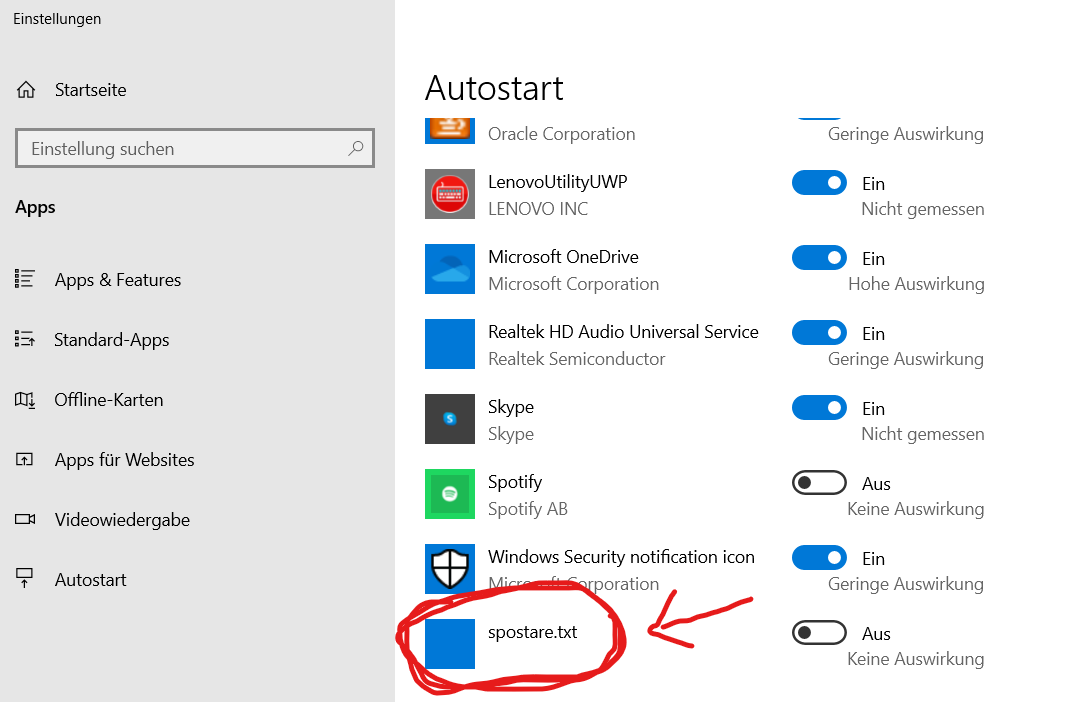Turn off LenovoUtilityUWP autostart toggle
The image size is (1066, 702).
pos(819,183)
